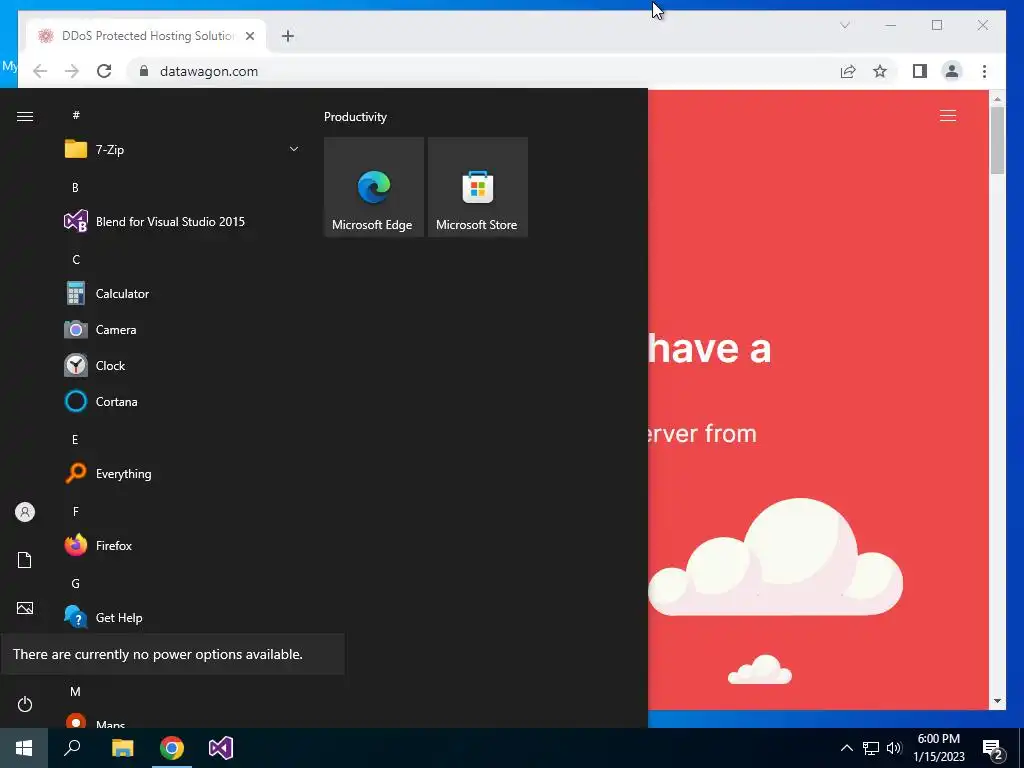The image size is (1024, 768).
Task: Launch the Clock app
Action: click(x=182, y=366)
